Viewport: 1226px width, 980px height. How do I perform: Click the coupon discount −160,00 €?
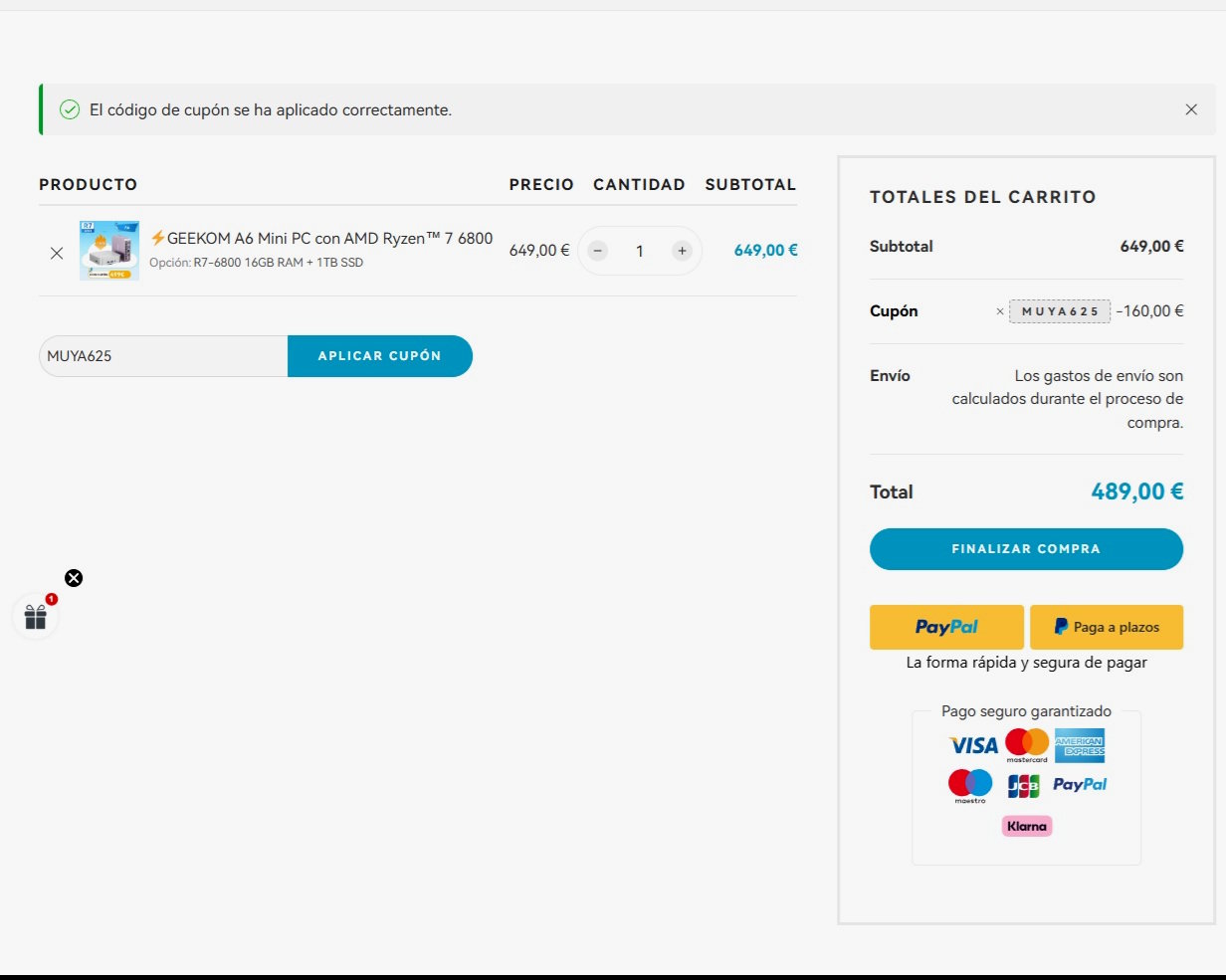tap(1149, 311)
